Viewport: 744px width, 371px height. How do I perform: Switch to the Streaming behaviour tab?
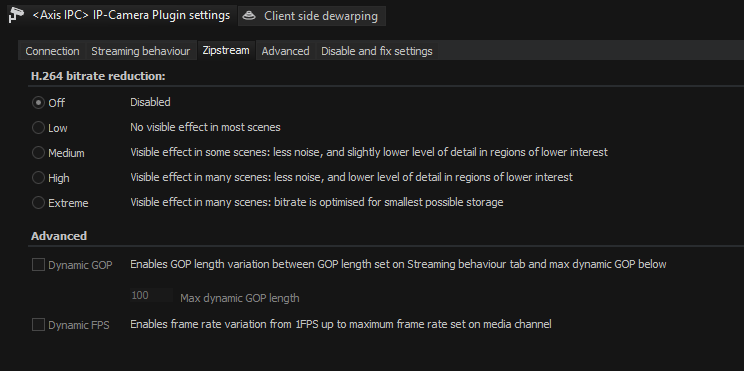[140, 51]
